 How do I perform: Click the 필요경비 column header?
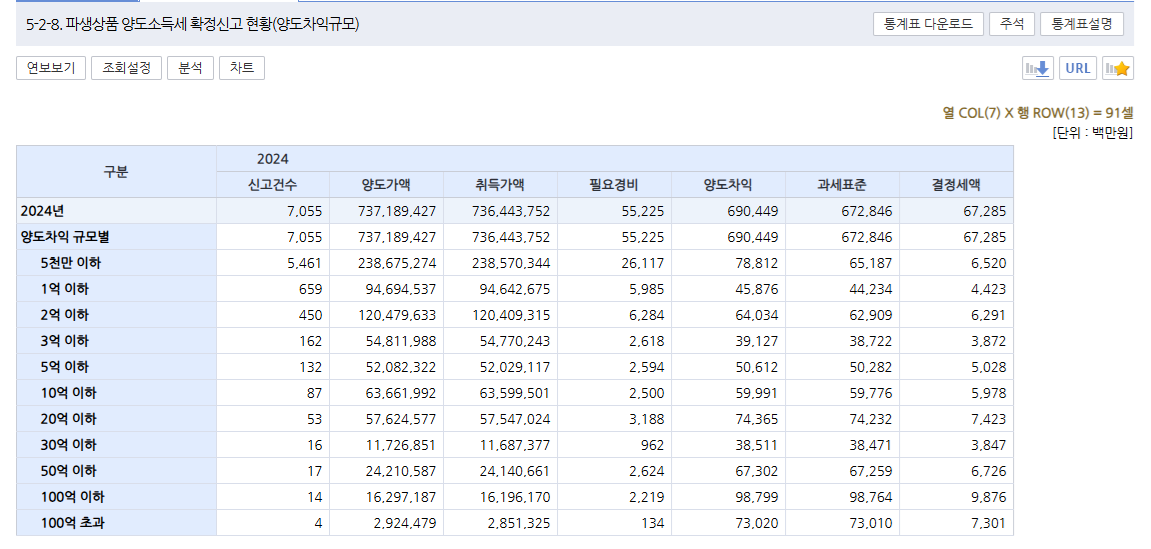[614, 185]
